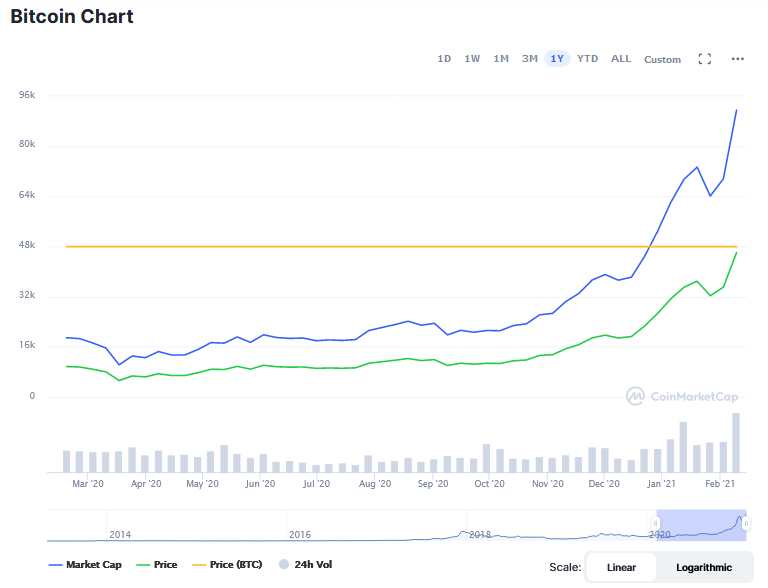Click the Feb '21 x-axis label

click(x=720, y=484)
